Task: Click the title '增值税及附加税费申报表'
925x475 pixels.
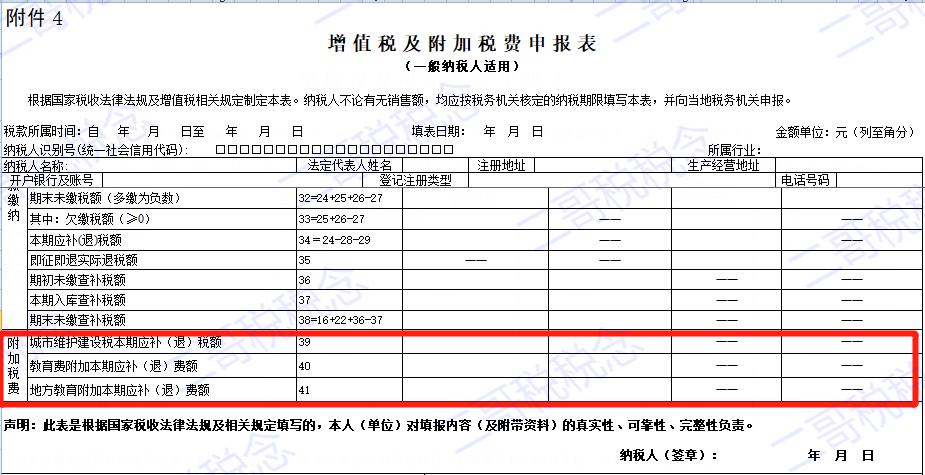Action: pos(462,44)
